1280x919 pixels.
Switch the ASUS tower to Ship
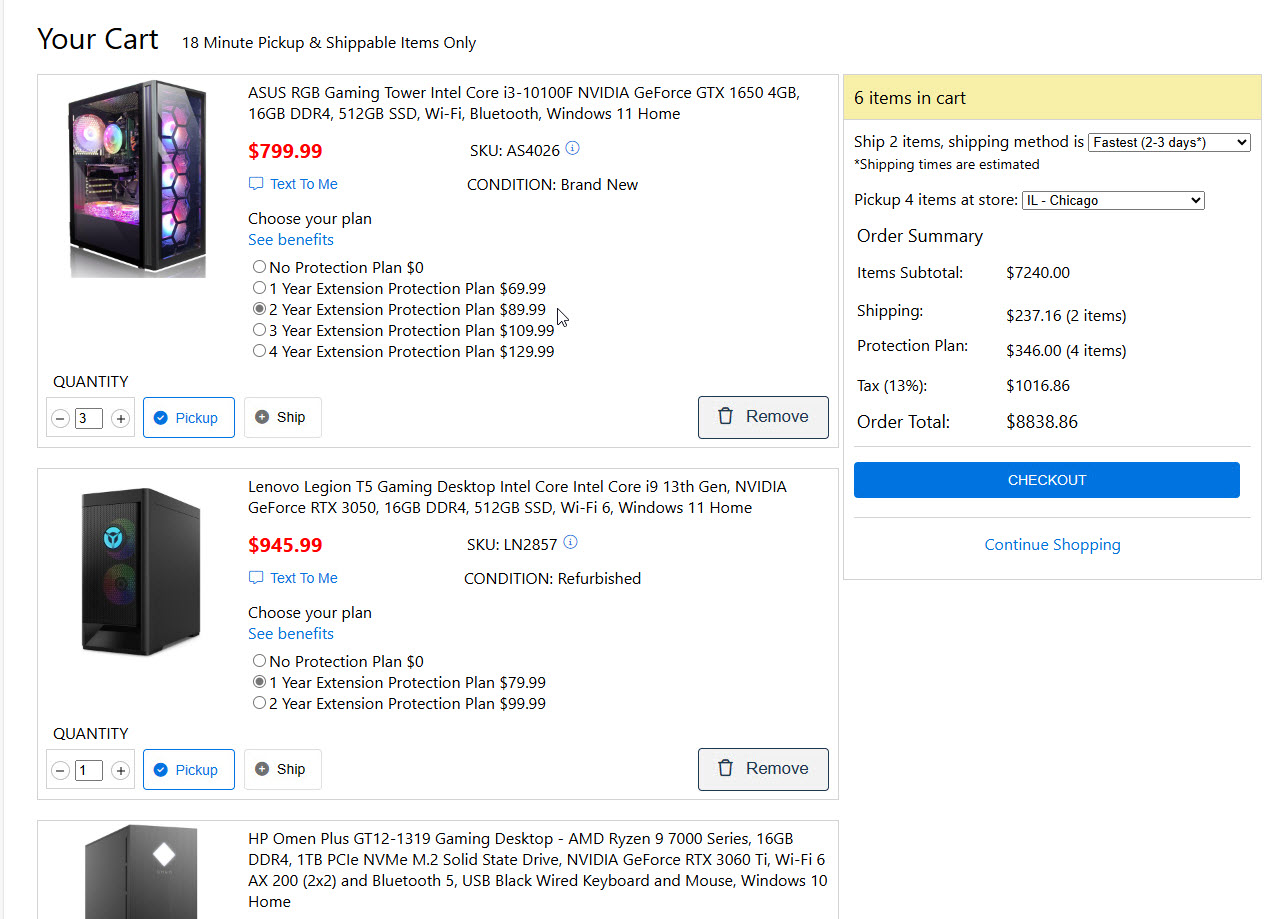(282, 418)
